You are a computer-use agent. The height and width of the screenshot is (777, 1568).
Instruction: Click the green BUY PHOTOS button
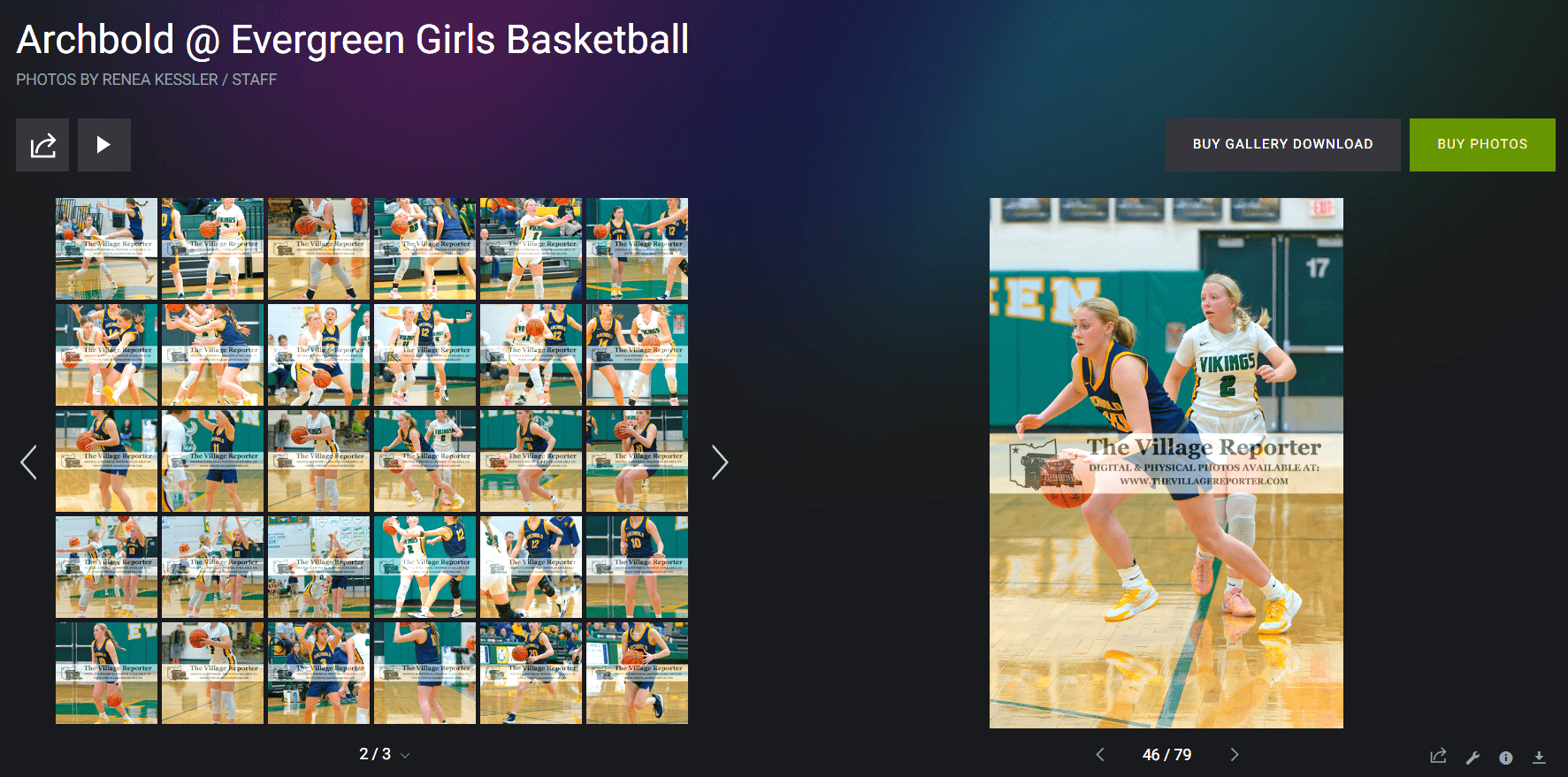click(x=1482, y=145)
